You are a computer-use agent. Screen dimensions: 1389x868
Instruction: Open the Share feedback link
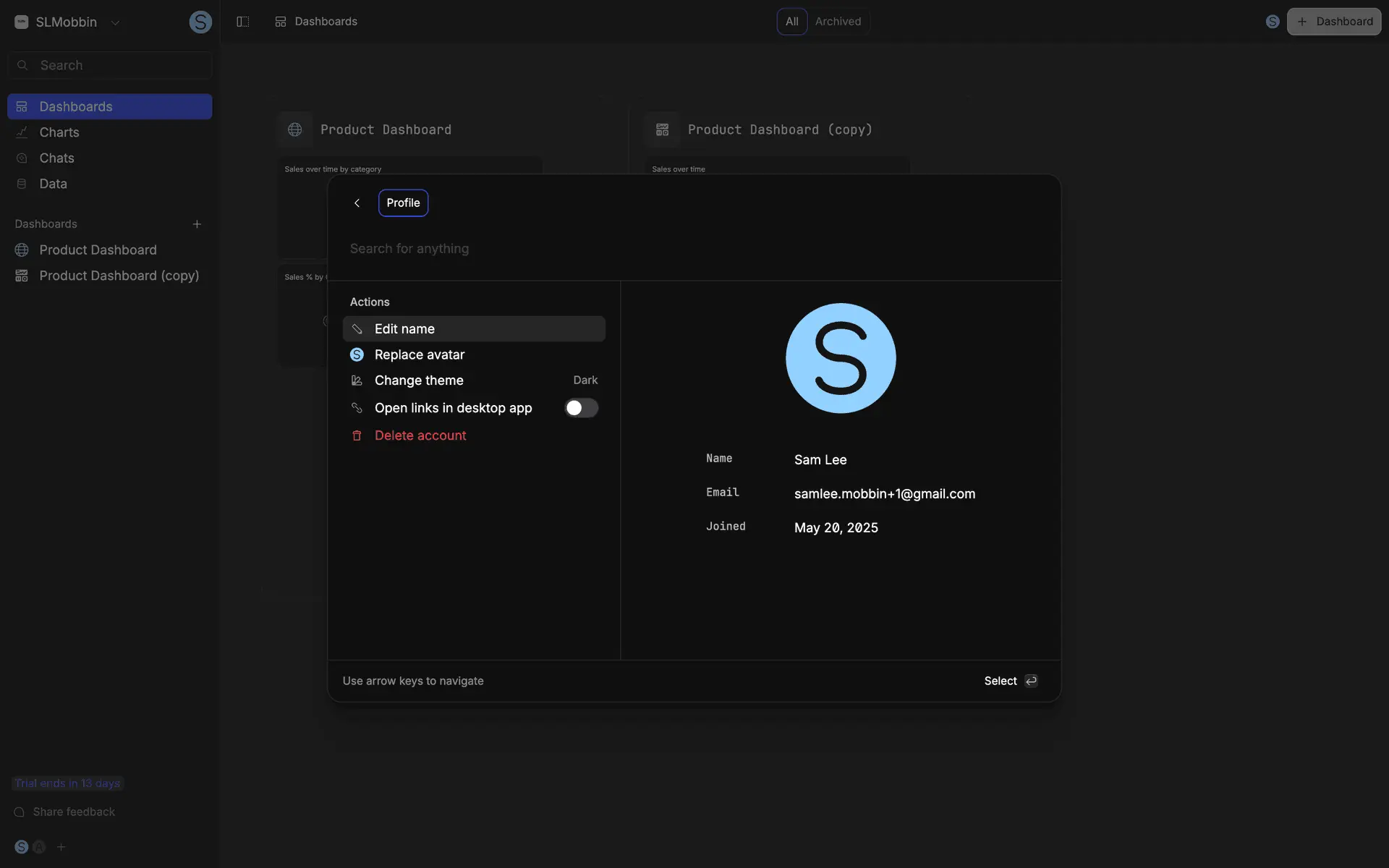74,812
